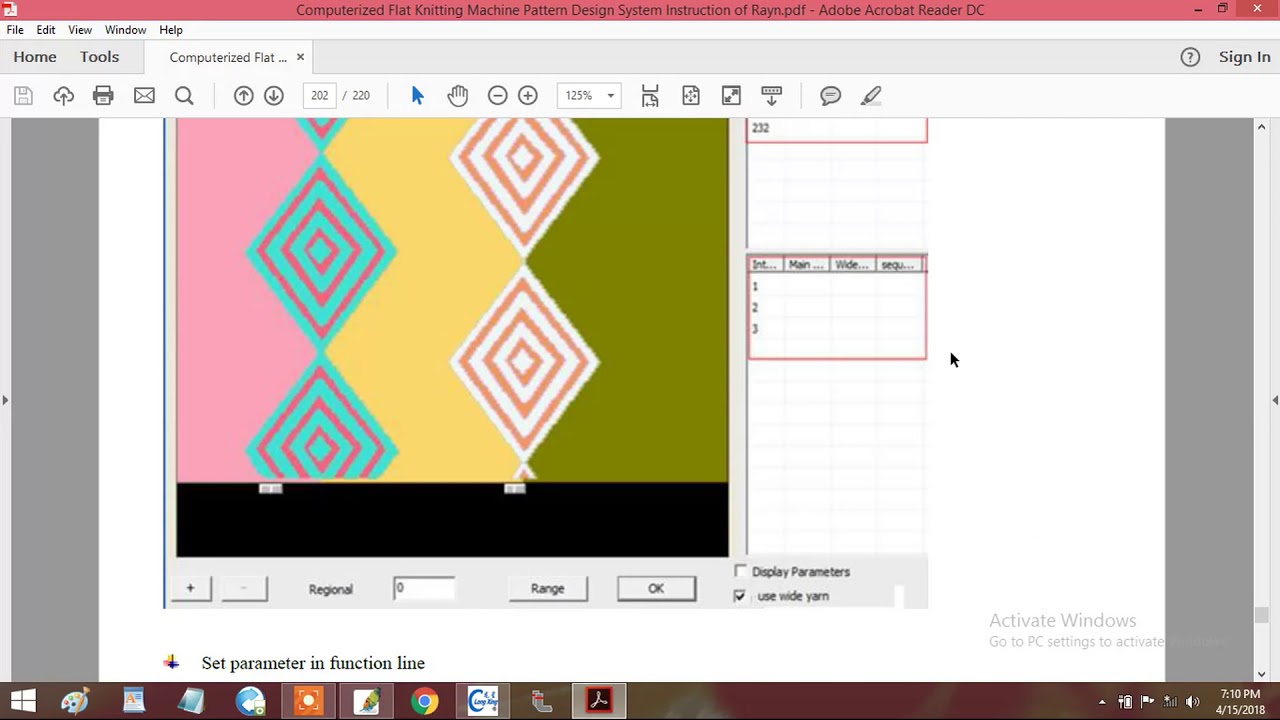Image resolution: width=1280 pixels, height=720 pixels.
Task: Click scrollbar up arrow
Action: tap(1262, 127)
